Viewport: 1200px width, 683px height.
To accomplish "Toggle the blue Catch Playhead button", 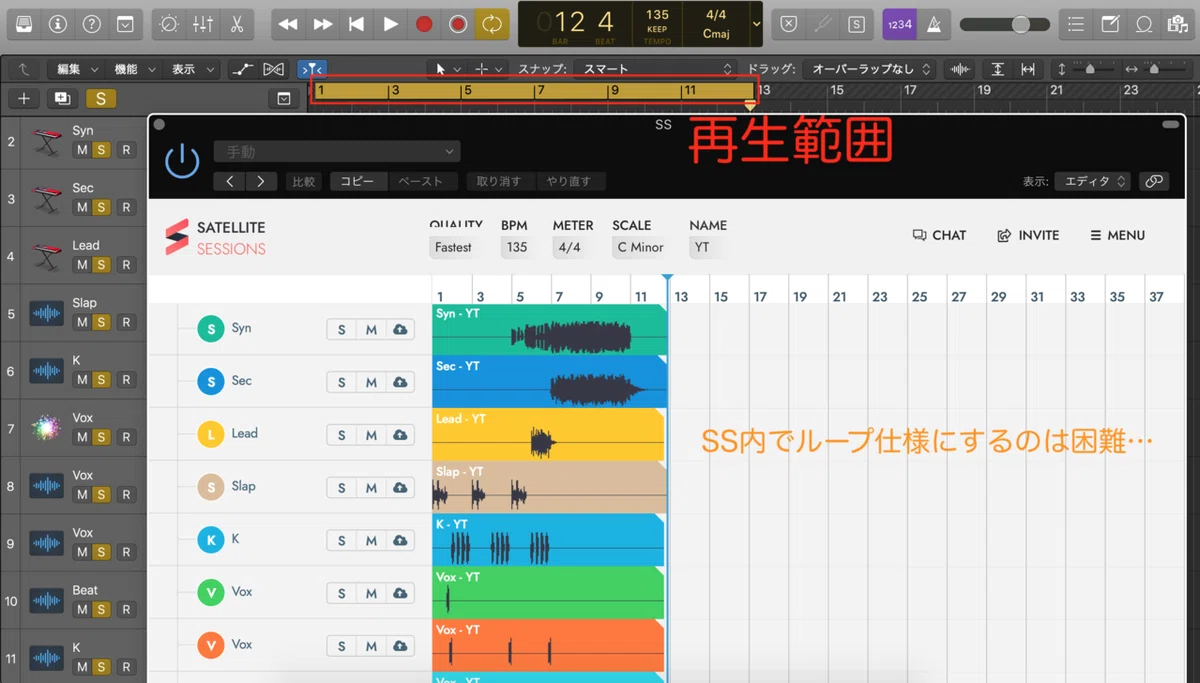I will [x=311, y=69].
